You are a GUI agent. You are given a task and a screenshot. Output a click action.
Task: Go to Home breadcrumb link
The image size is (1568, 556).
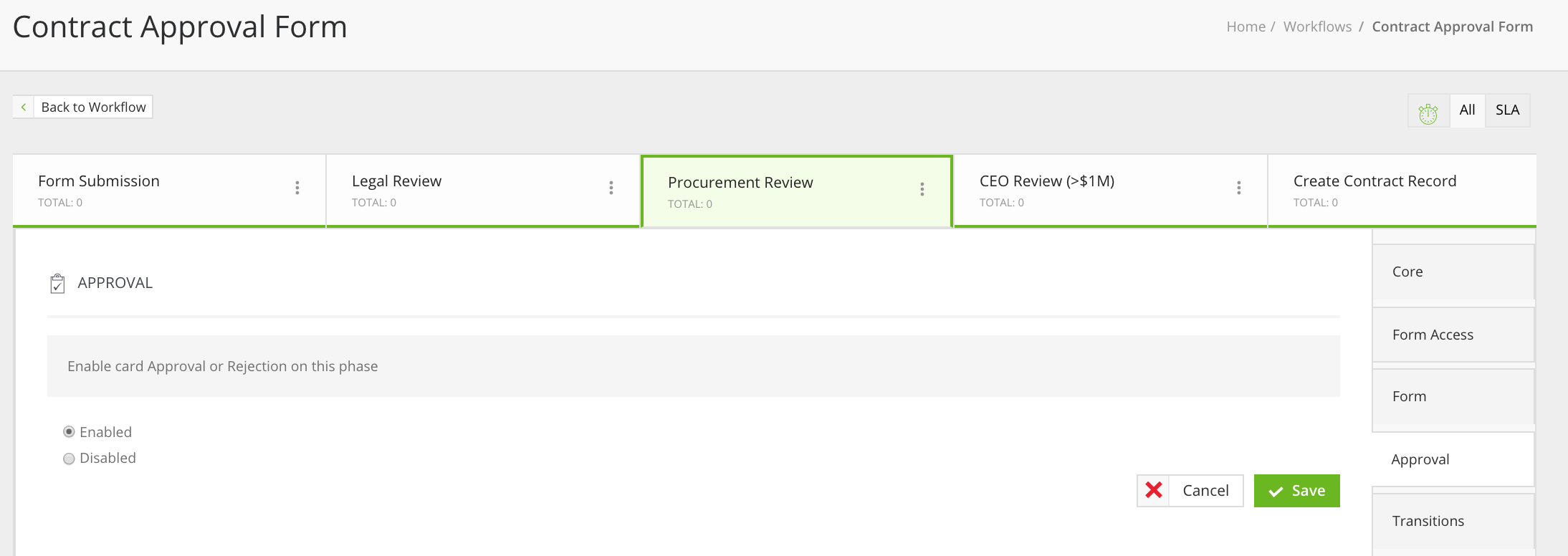(1246, 27)
